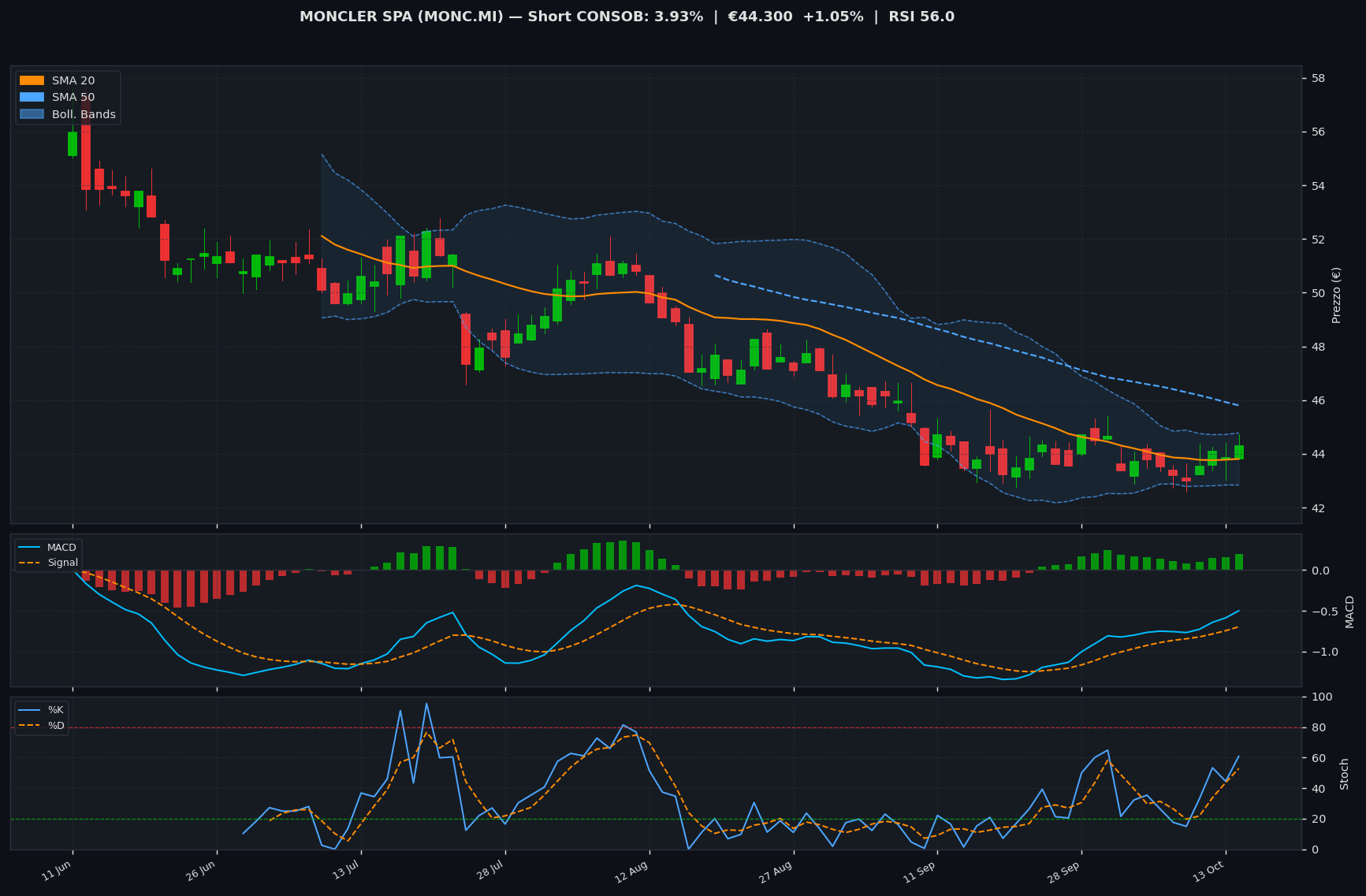Click the price axis value 50
Image resolution: width=1366 pixels, height=896 pixels.
(1318, 293)
